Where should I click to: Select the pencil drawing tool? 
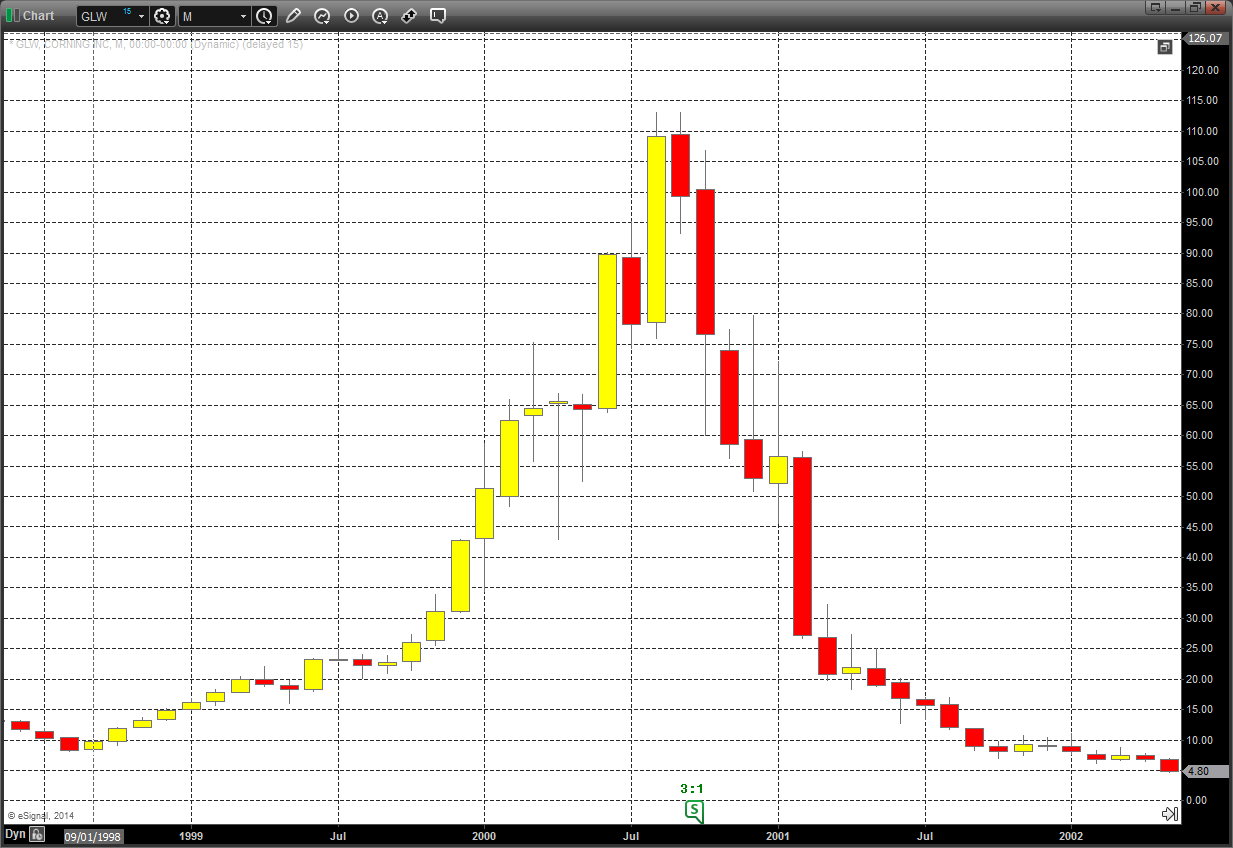coord(293,16)
